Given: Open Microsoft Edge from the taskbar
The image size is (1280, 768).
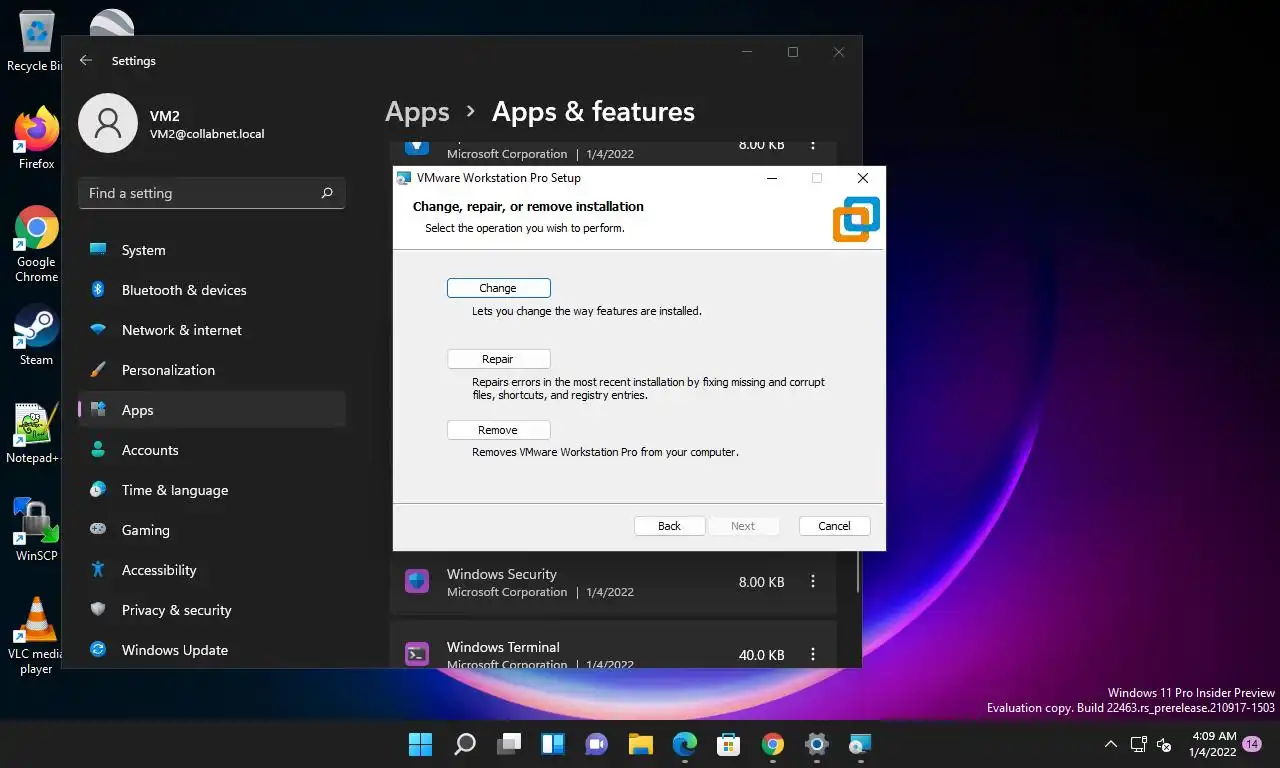Looking at the screenshot, I should 685,744.
